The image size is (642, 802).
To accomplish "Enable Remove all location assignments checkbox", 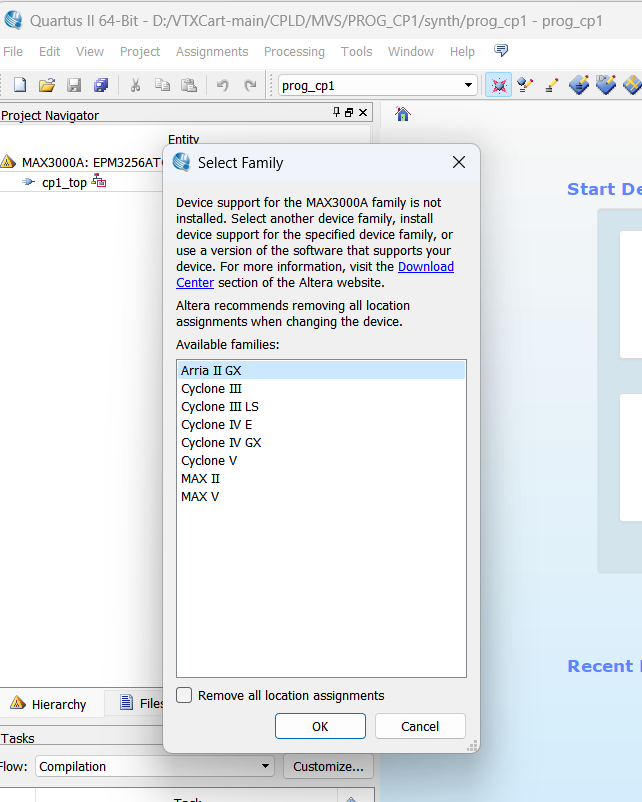I will pos(184,695).
